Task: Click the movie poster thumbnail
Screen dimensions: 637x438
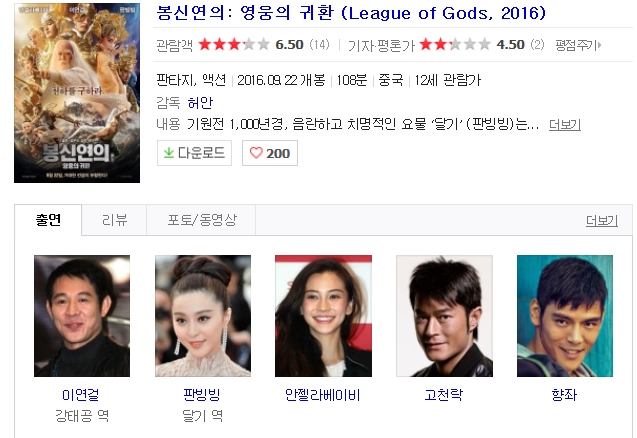Action: 77,93
